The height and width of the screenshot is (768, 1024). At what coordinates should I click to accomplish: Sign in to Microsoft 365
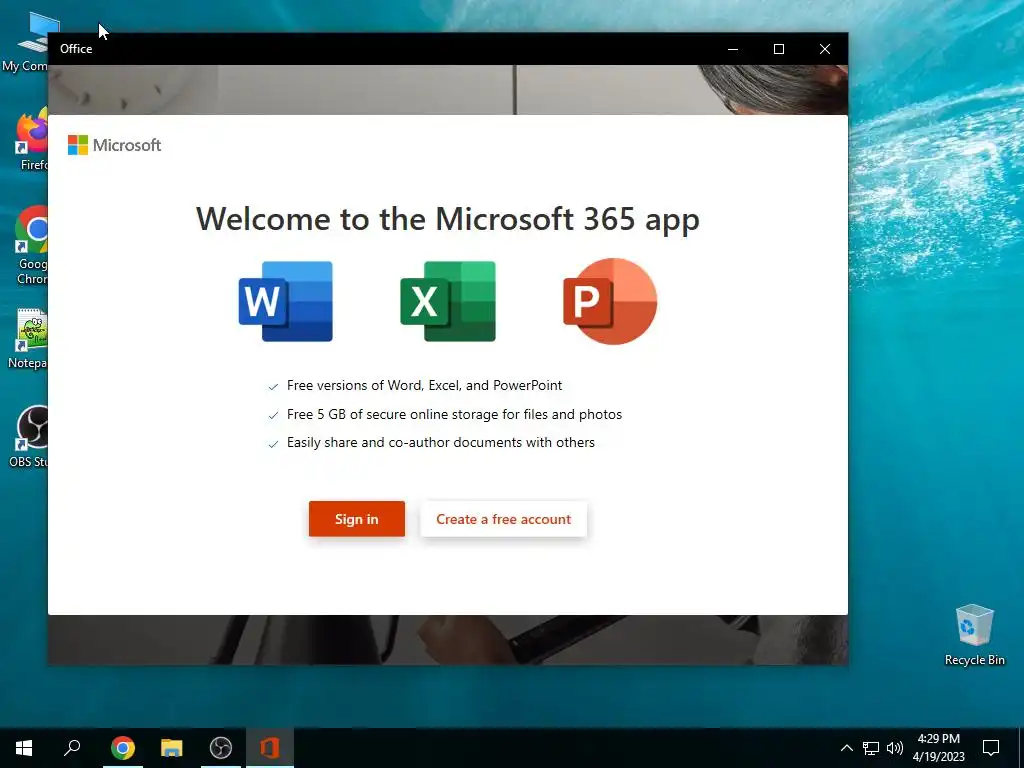click(357, 519)
